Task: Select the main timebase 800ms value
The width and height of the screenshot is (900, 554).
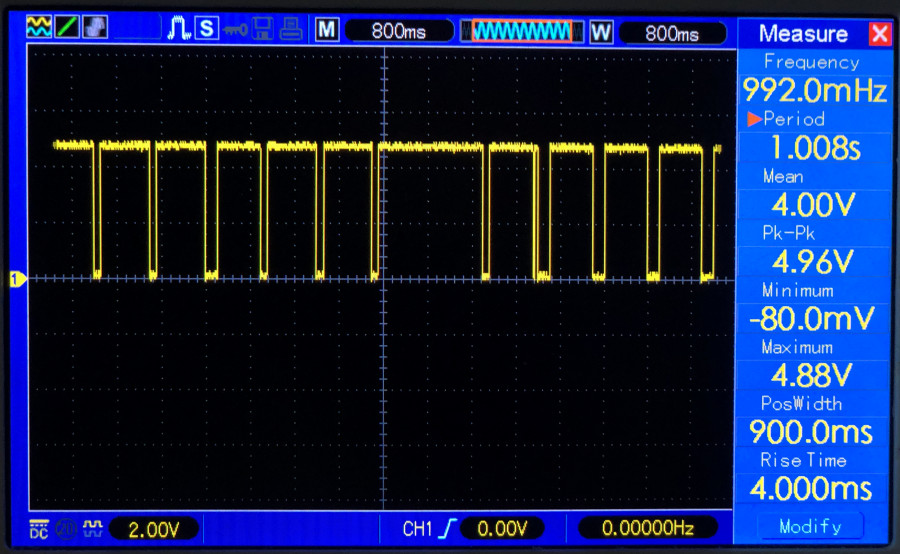Action: pyautogui.click(x=399, y=31)
